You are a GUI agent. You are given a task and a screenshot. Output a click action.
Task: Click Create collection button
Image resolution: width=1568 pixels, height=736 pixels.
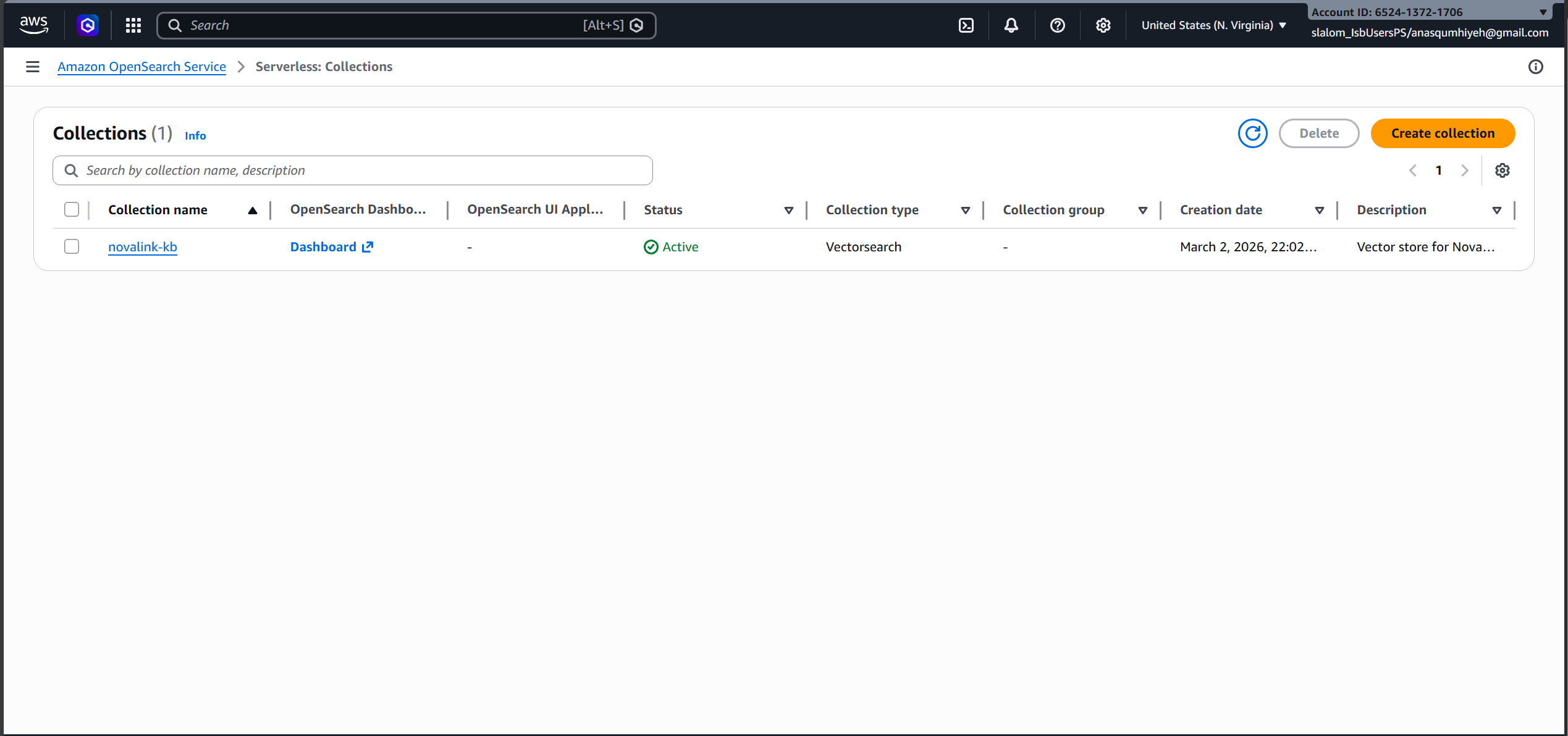1443,133
